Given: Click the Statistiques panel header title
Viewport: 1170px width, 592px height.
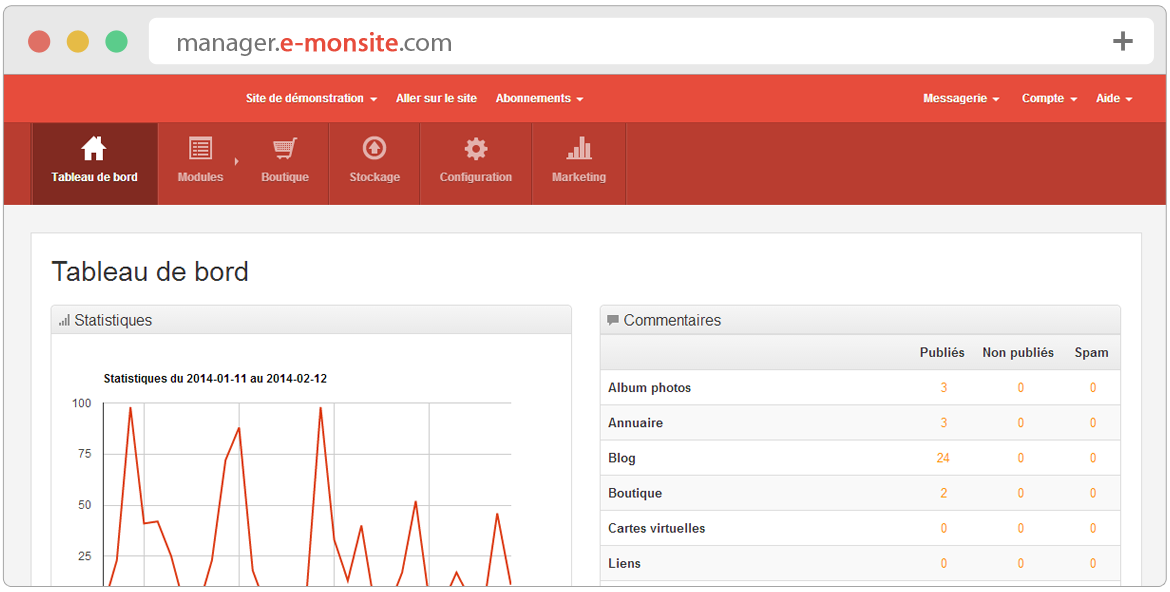Looking at the screenshot, I should (113, 320).
